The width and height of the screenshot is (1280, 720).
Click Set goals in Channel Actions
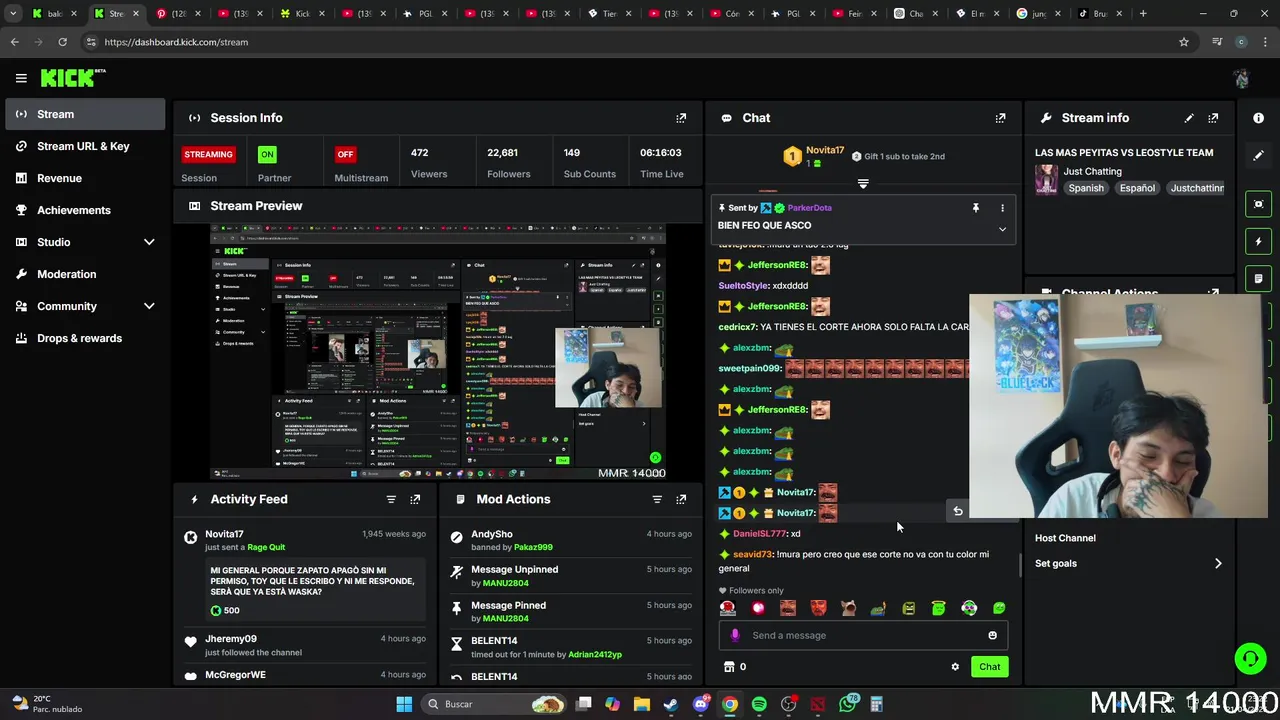(1056, 564)
